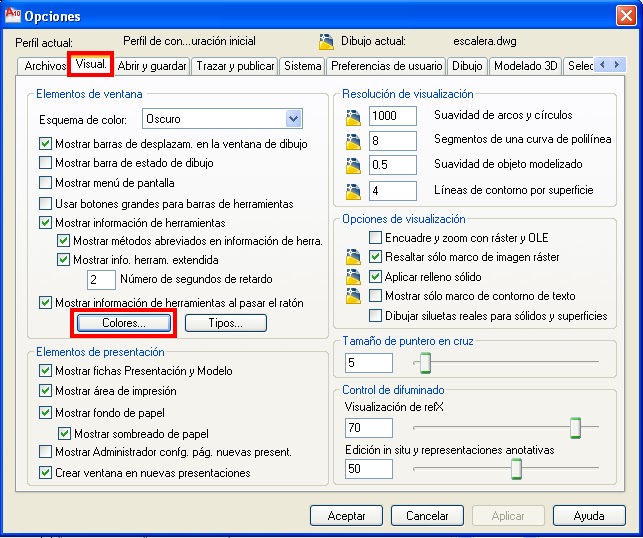Open the Archivos tab
The height and width of the screenshot is (538, 643).
[44, 66]
